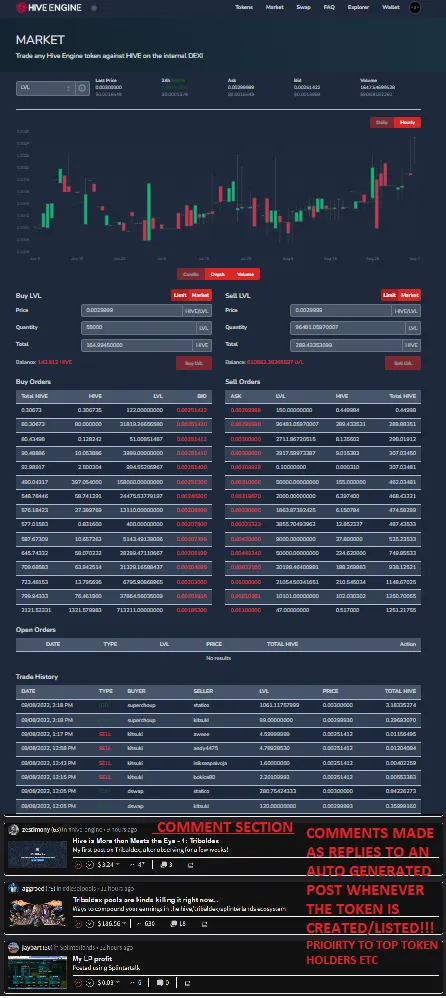Select Limit order type under Sell LVL
This screenshot has width=446, height=998.
coord(389,295)
